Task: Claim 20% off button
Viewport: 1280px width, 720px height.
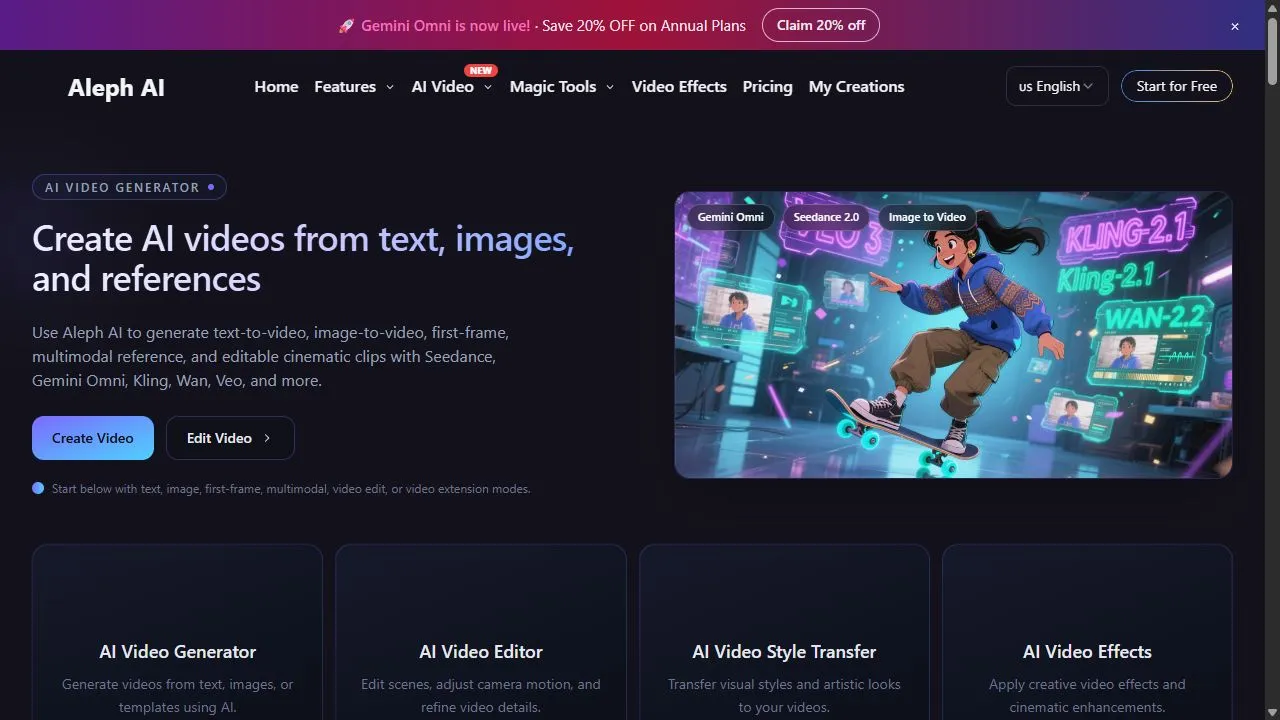Action: (x=821, y=25)
